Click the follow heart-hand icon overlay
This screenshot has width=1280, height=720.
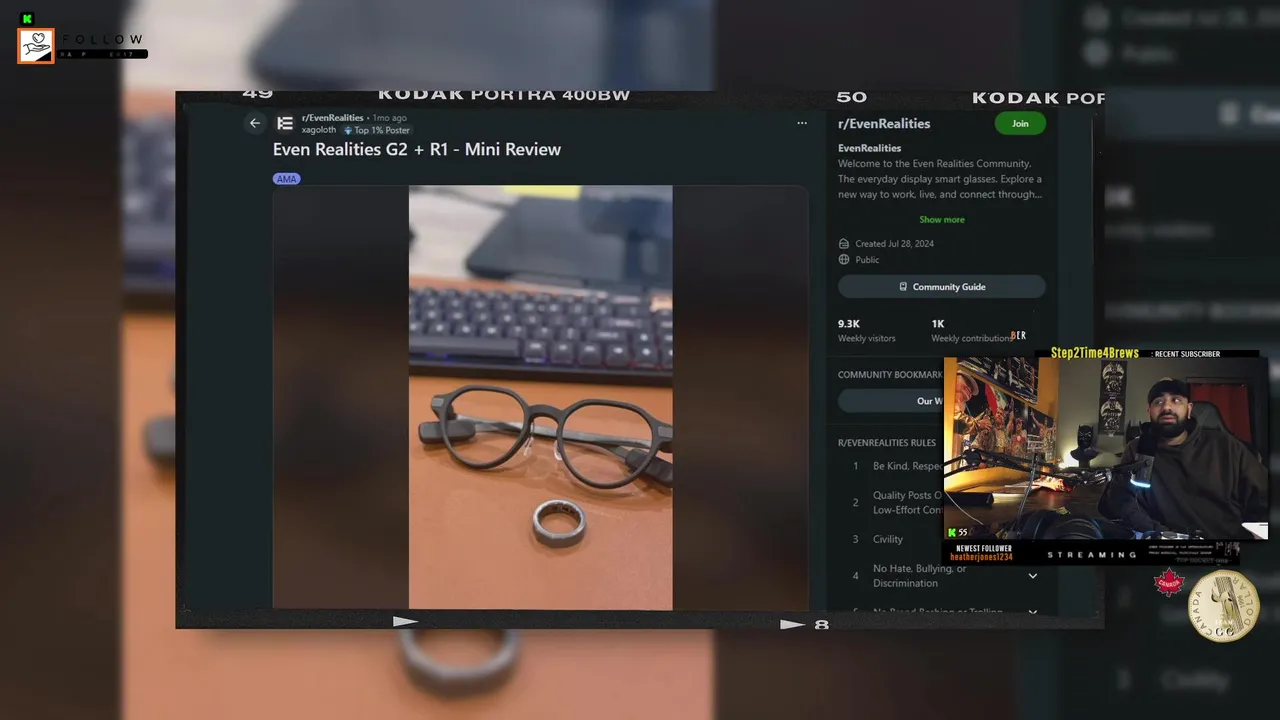coord(36,46)
